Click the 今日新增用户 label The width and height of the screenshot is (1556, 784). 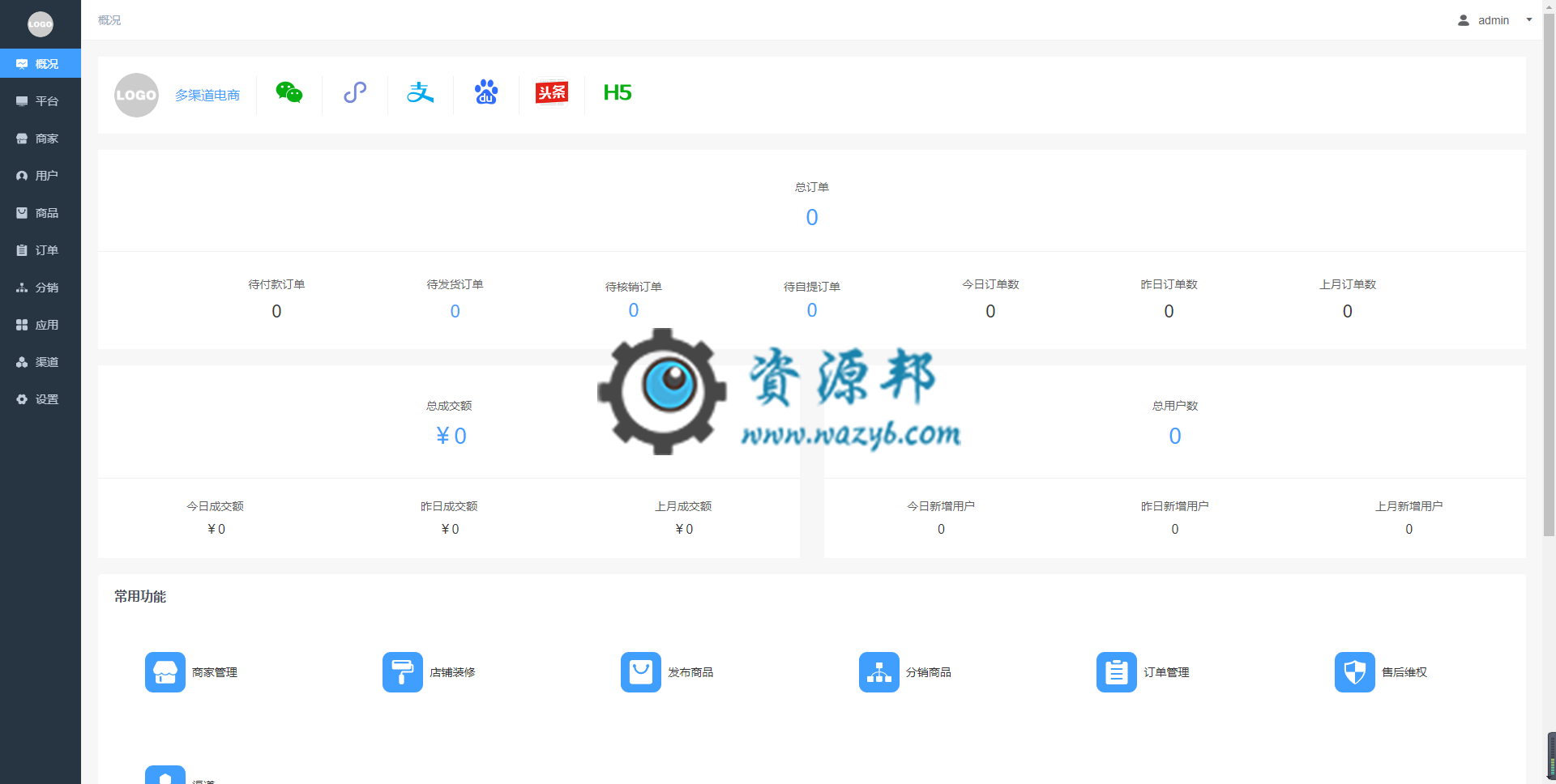[x=941, y=506]
